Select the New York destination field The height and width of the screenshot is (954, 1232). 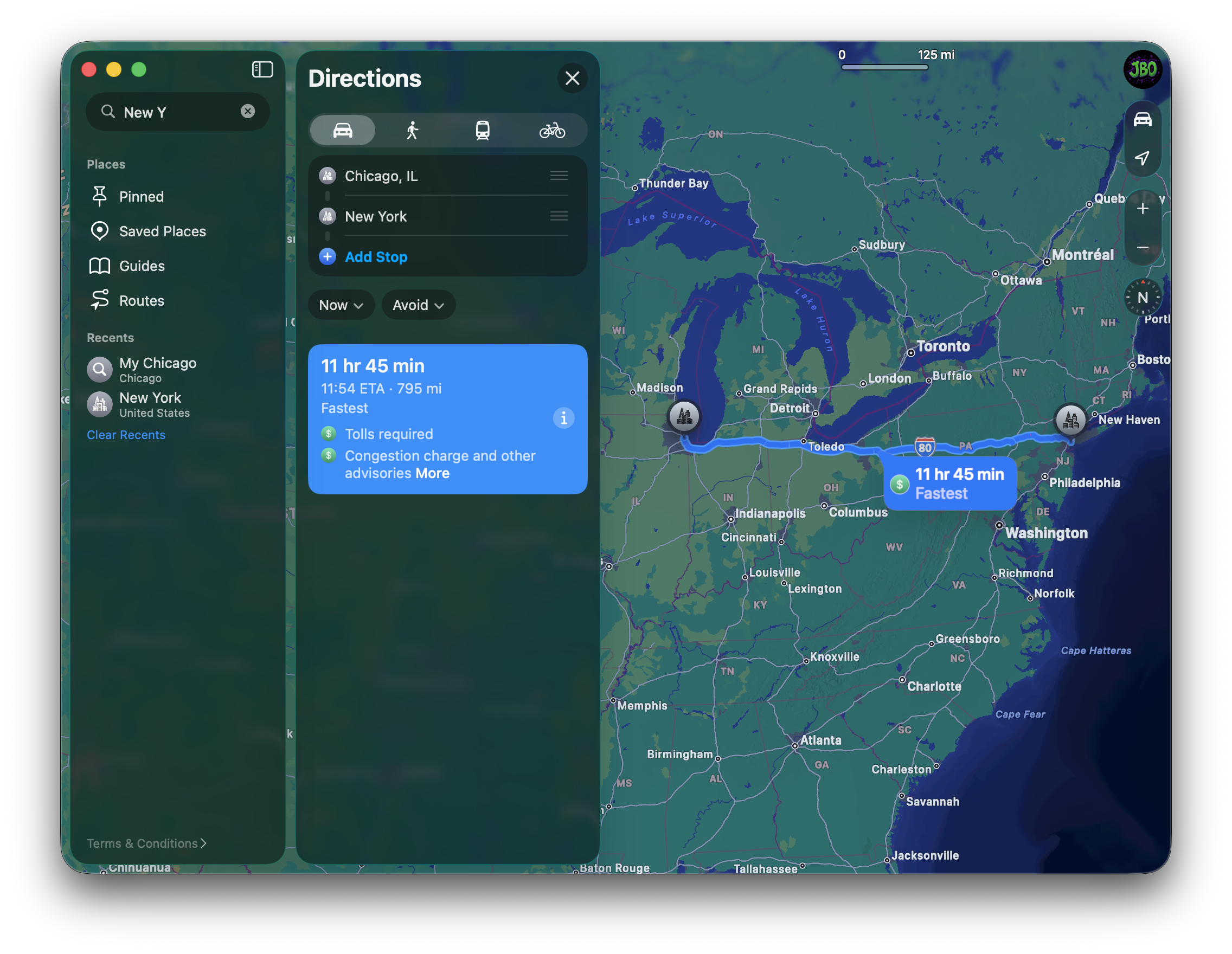447,216
